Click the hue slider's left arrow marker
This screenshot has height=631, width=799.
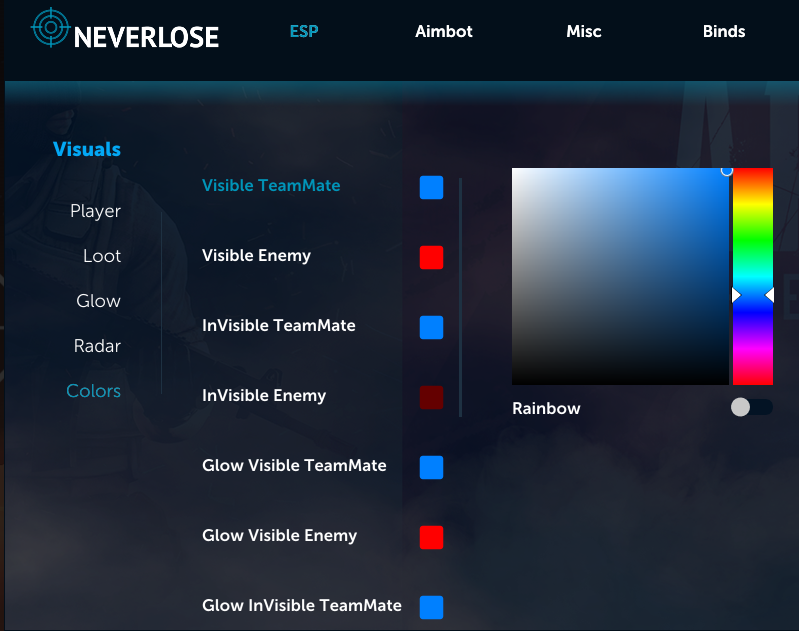click(x=736, y=295)
